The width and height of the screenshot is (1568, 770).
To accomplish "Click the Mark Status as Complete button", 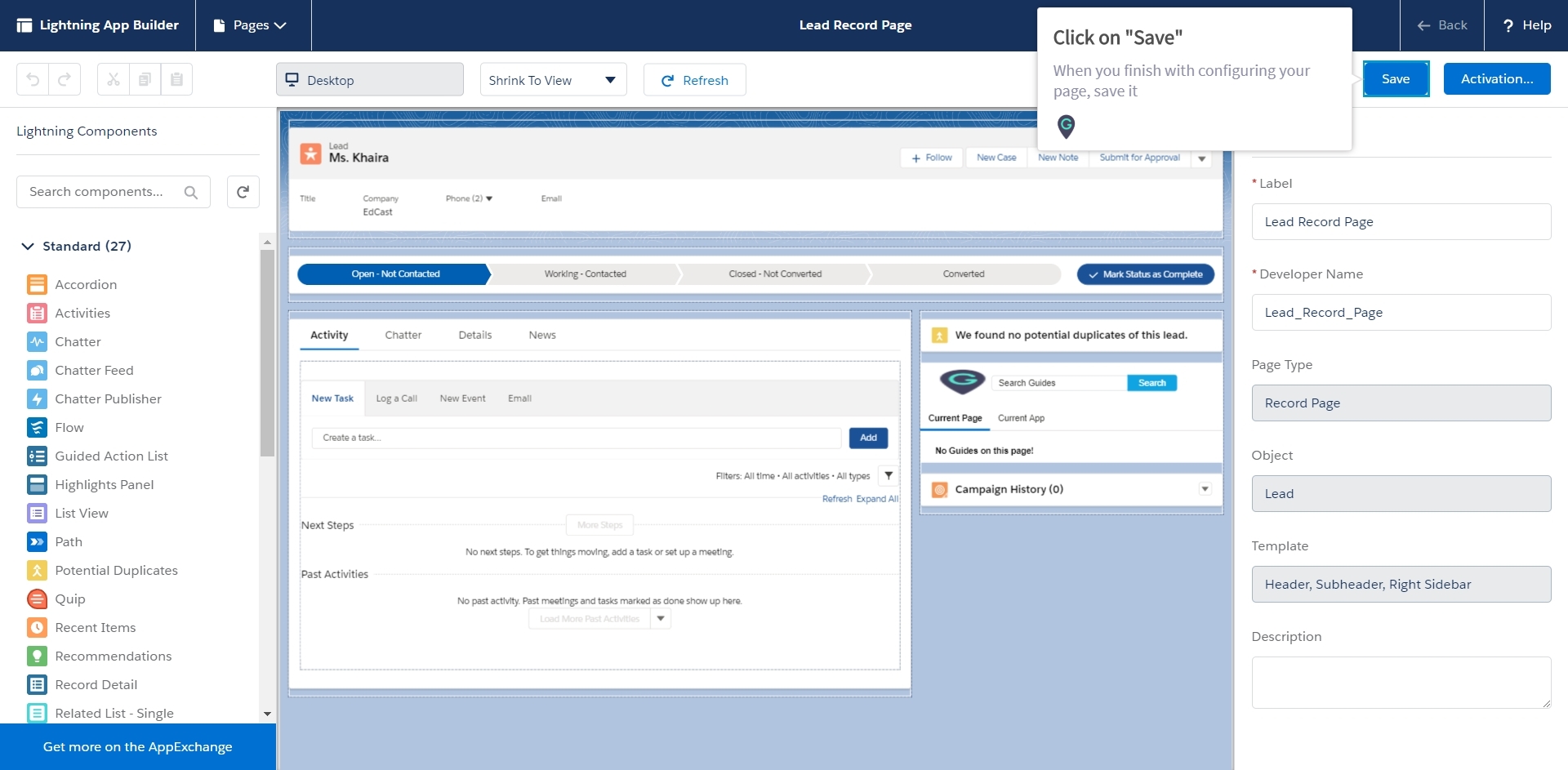I will pyautogui.click(x=1145, y=274).
